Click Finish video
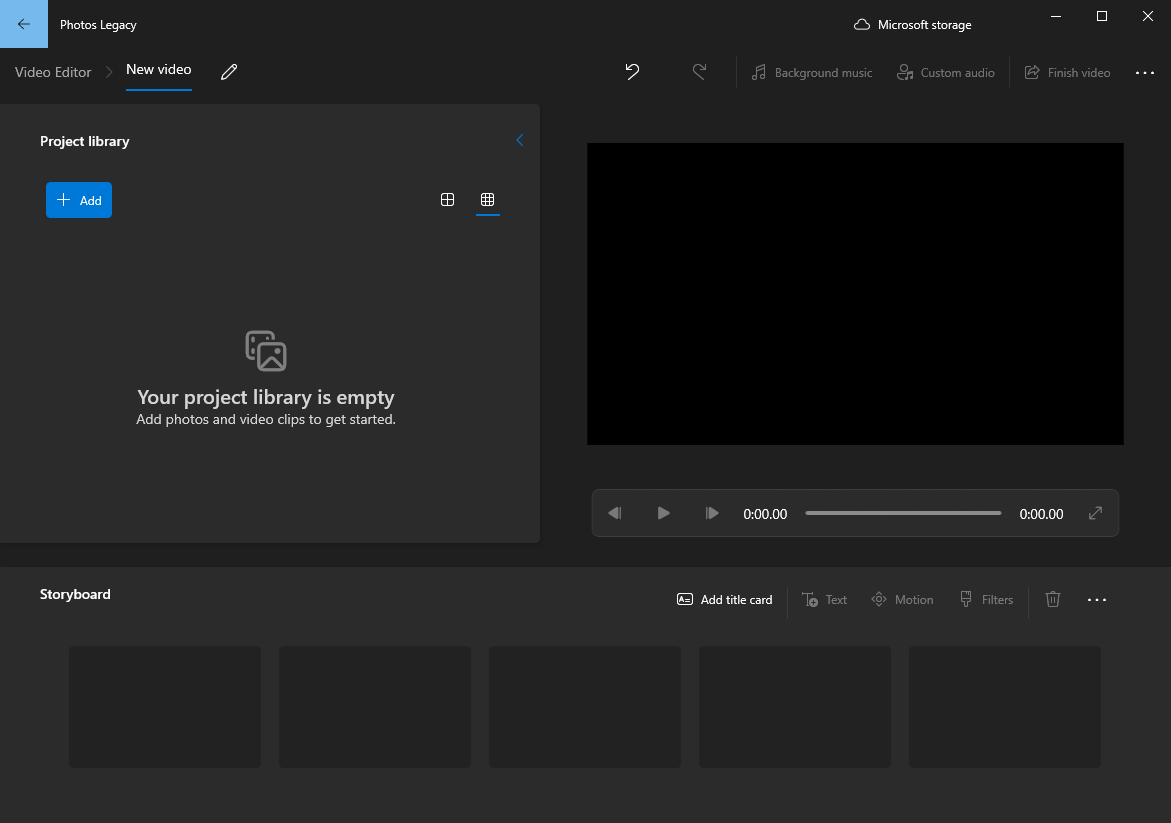Screen dimensions: 1171x823 pos(1067,72)
